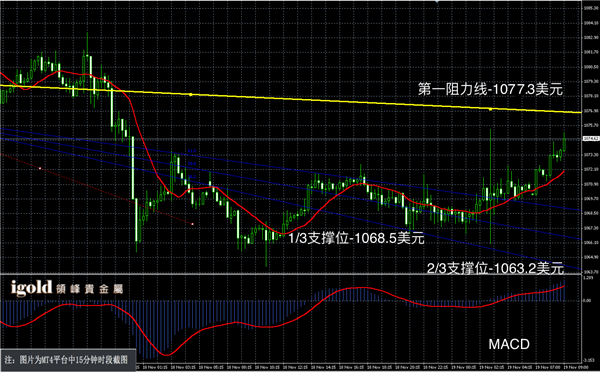Viewport: 600px width, 372px height.
Task: Click the divider between price chart and MACD
Action: 291,274
